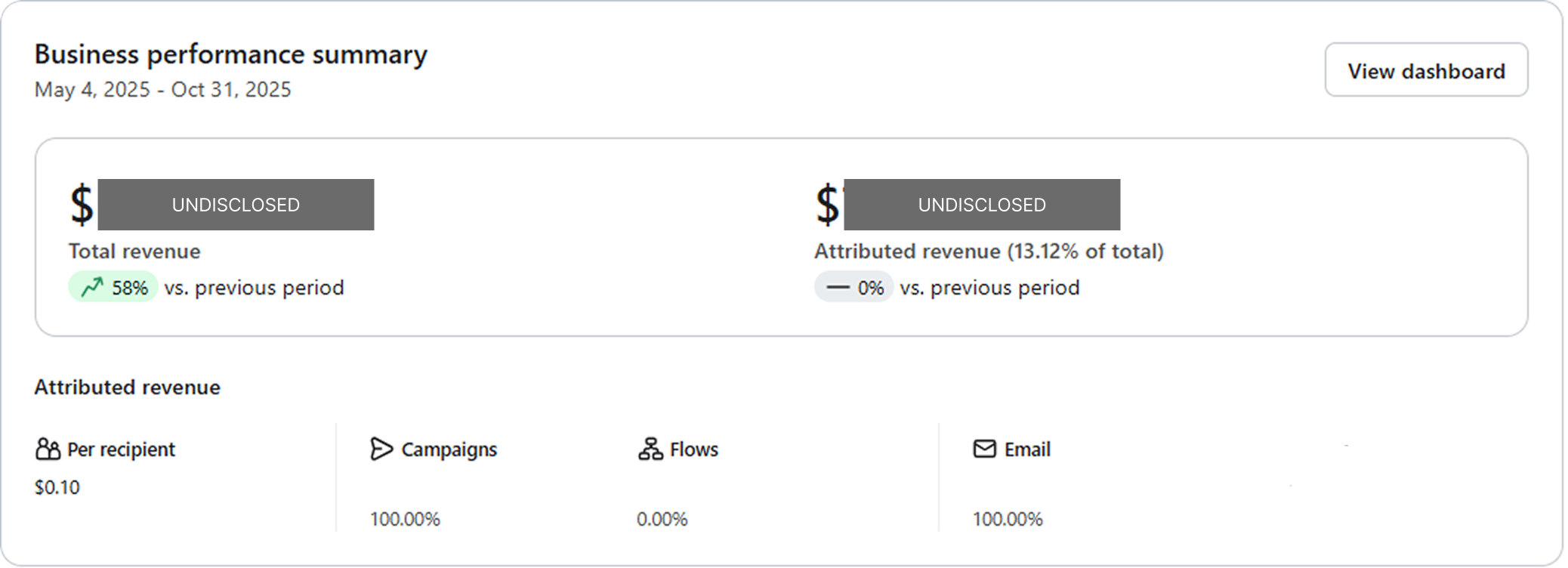The height and width of the screenshot is (568, 1568).
Task: Click the Total revenue dollar sign
Action: coord(82,205)
